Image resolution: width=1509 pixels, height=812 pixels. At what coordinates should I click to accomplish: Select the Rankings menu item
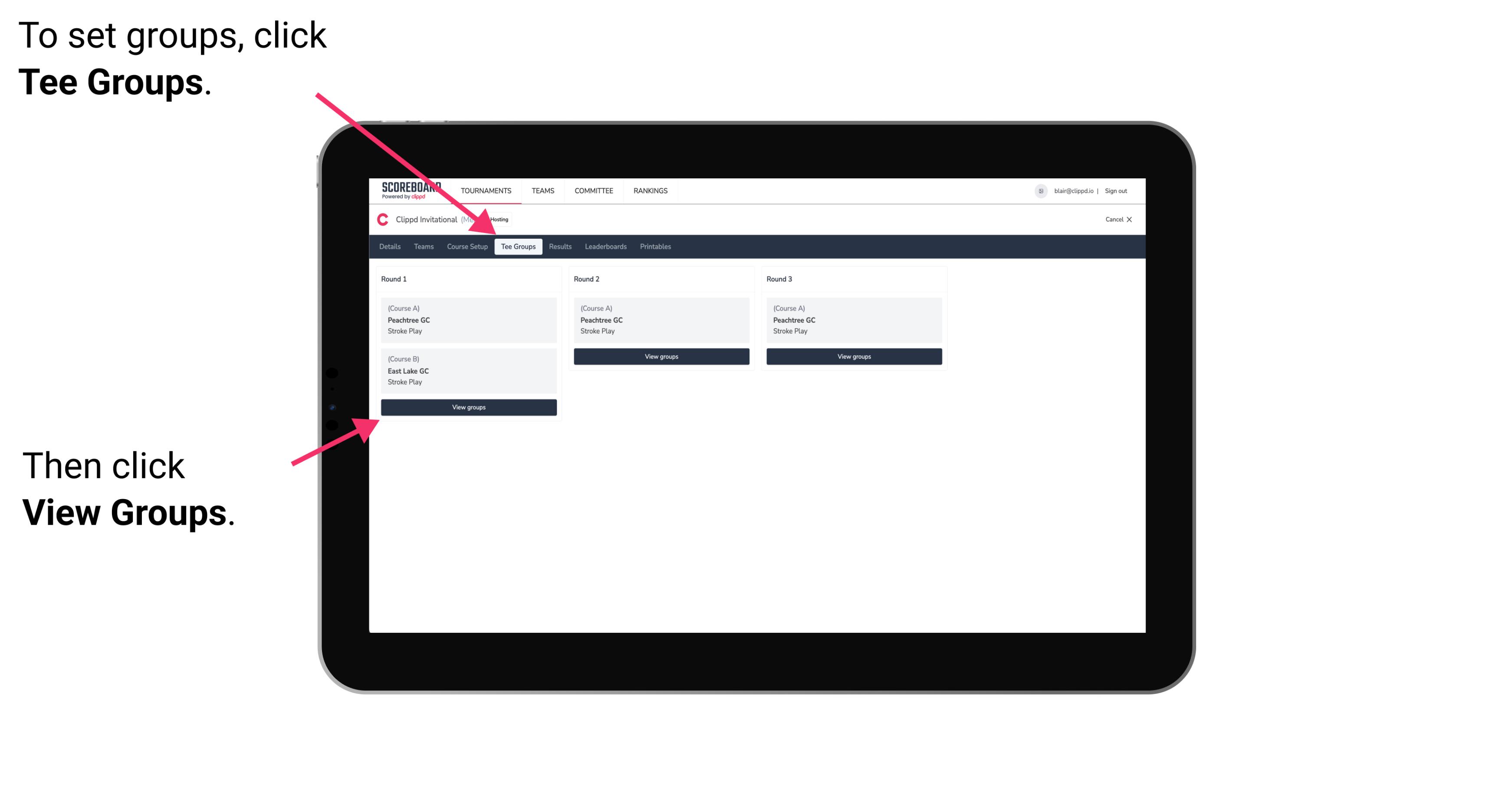coord(651,191)
